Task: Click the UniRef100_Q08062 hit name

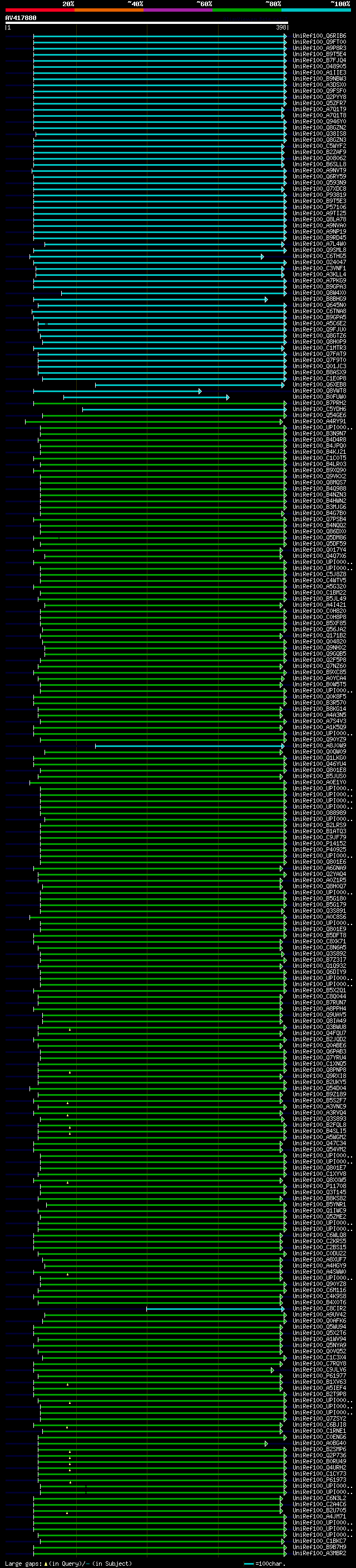Action: [x=319, y=159]
